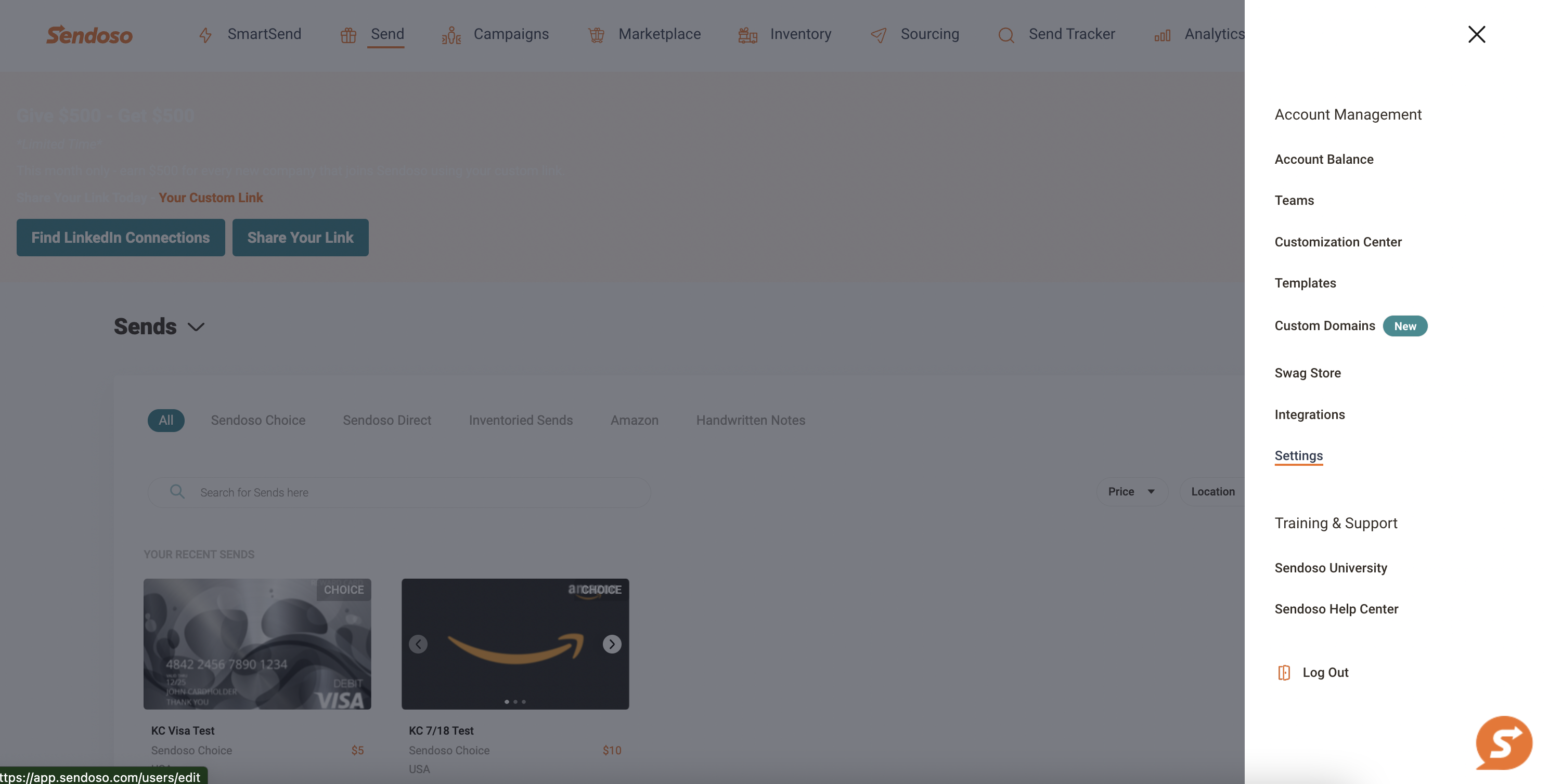
Task: Click the Marketplace basket icon
Action: click(596, 35)
